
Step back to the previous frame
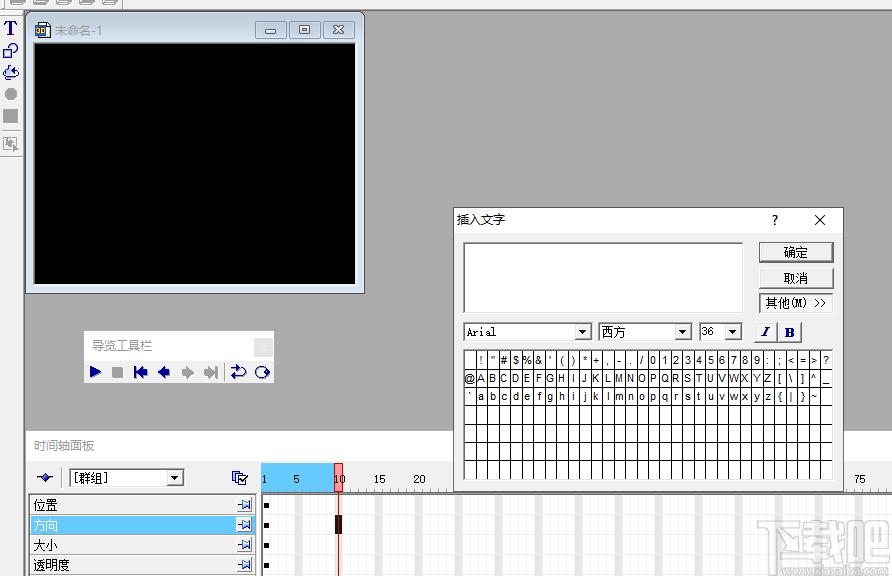tap(164, 372)
